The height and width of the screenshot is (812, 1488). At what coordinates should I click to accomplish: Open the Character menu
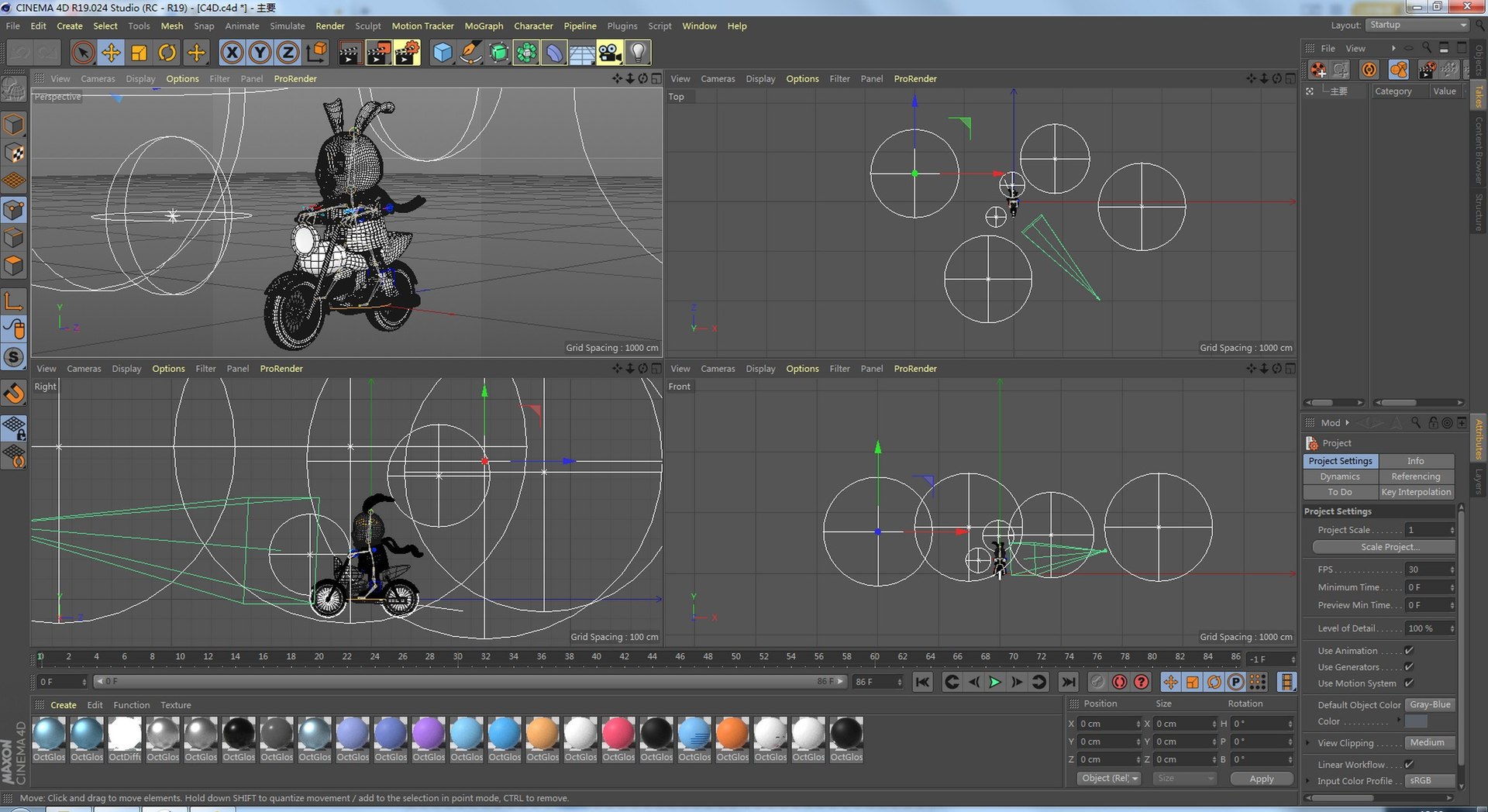point(533,26)
